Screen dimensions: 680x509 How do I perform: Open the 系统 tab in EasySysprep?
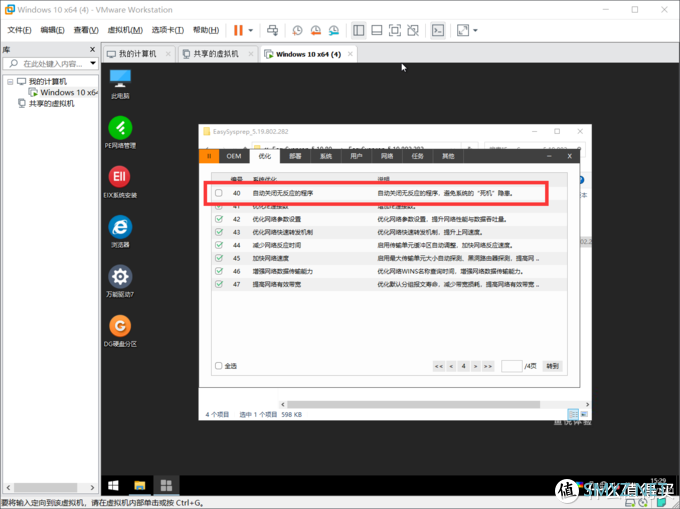[x=326, y=156]
